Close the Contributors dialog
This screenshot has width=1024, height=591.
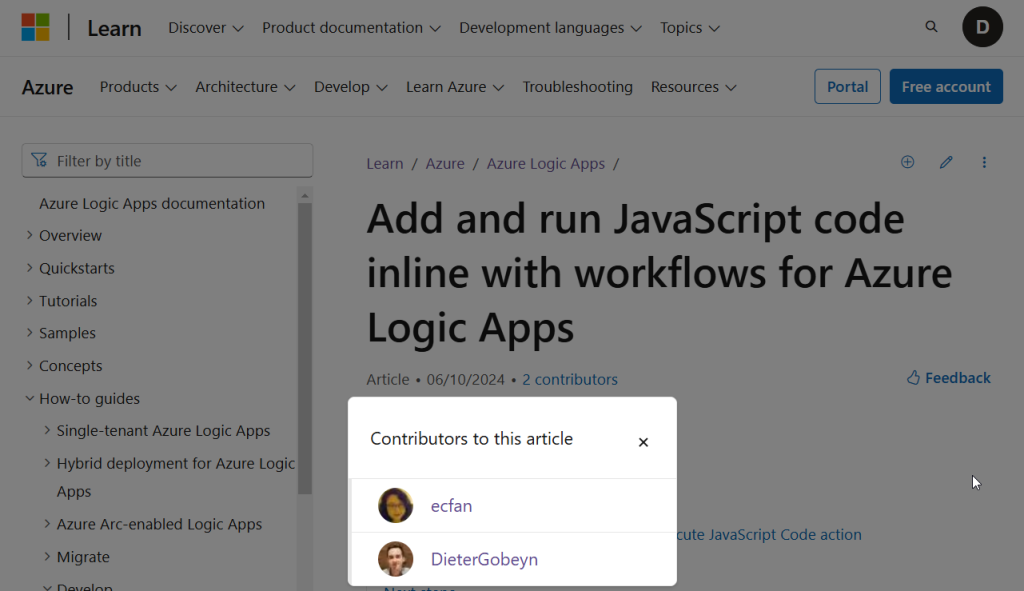pyautogui.click(x=643, y=442)
